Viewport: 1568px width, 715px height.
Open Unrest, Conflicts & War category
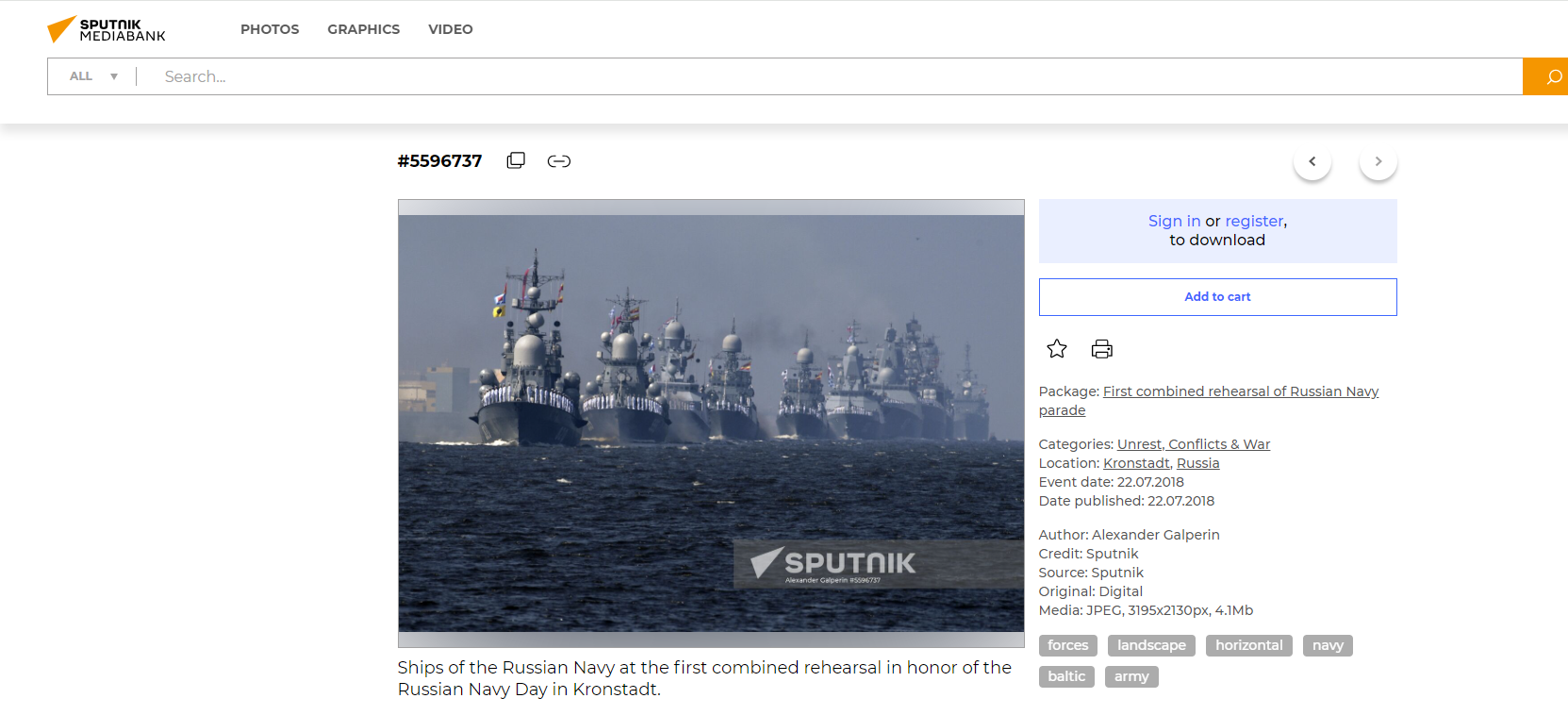click(1193, 444)
